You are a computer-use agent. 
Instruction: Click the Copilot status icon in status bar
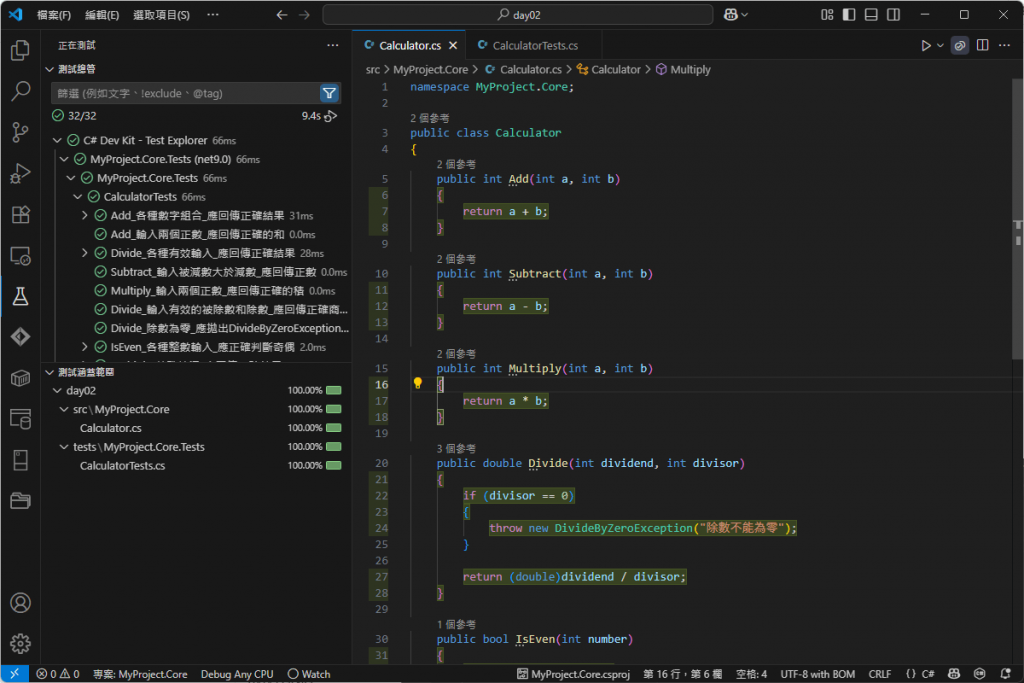[954, 674]
